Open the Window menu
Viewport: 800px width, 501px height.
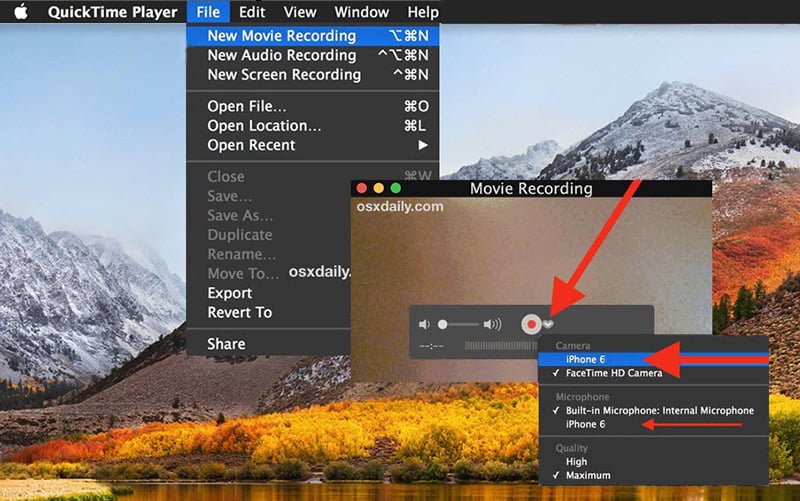pos(362,12)
